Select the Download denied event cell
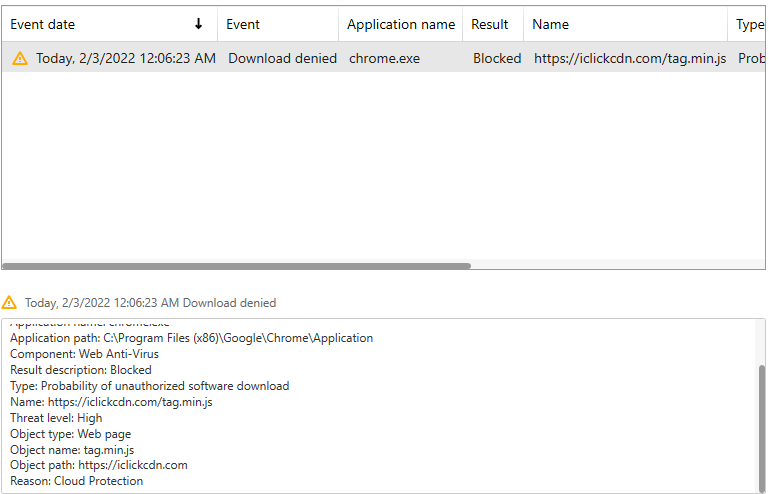Image resolution: width=769 pixels, height=494 pixels. click(x=282, y=59)
